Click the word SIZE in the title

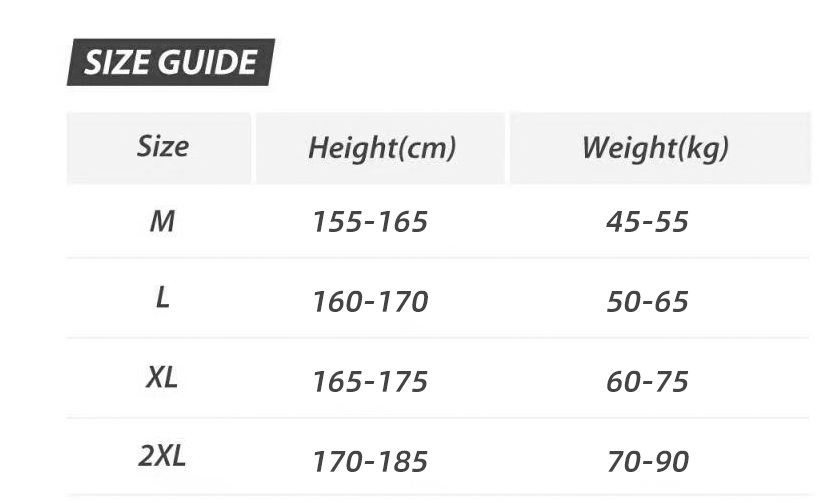point(113,62)
